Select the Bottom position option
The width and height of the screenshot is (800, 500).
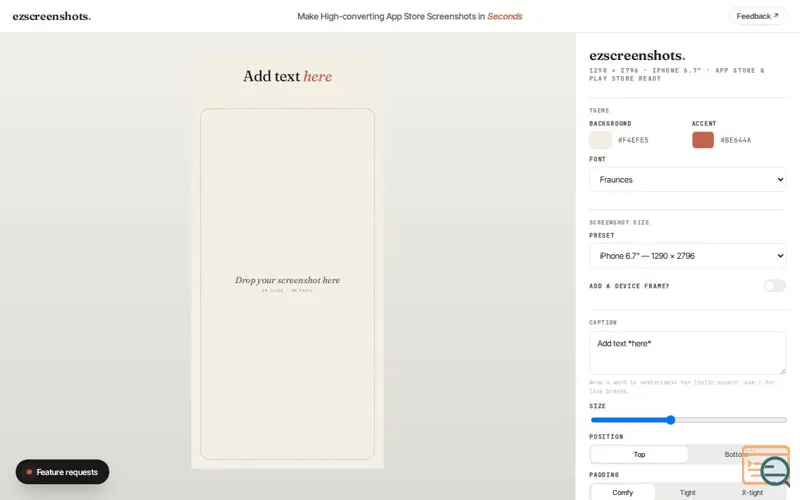[x=736, y=454]
